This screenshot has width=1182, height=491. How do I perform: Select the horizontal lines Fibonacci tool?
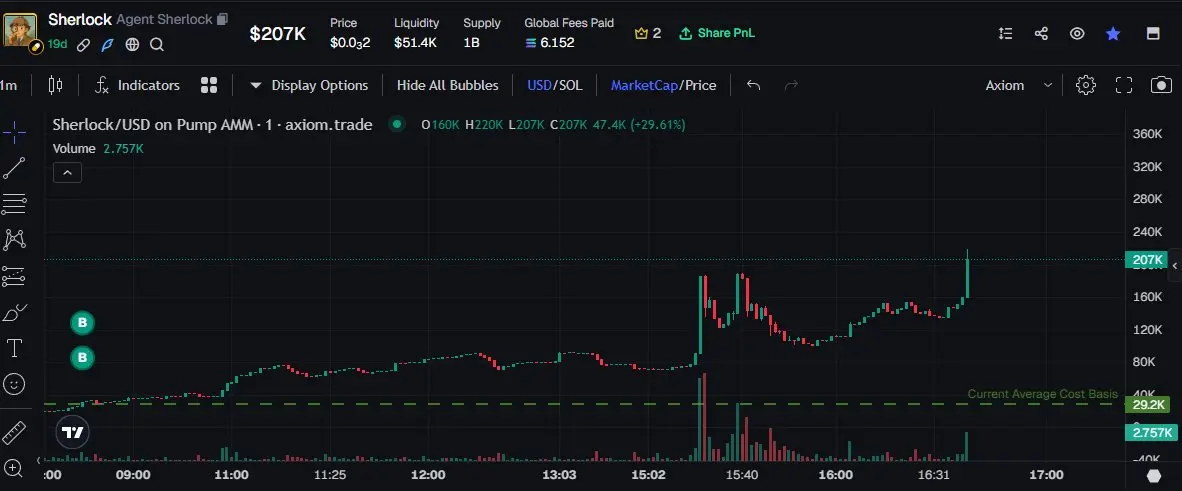[14, 204]
